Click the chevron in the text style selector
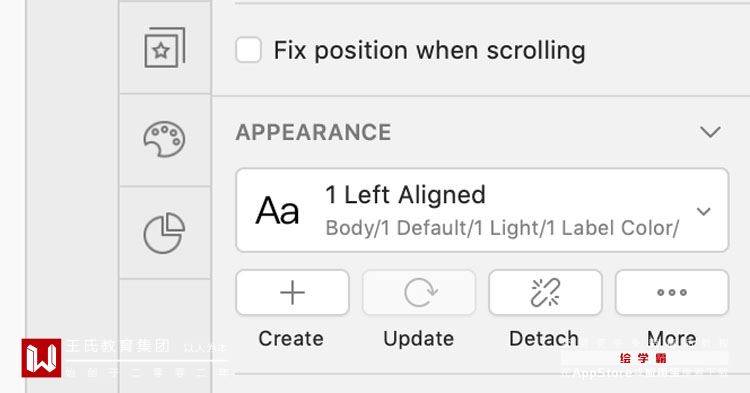The height and width of the screenshot is (393, 750). coord(703,211)
